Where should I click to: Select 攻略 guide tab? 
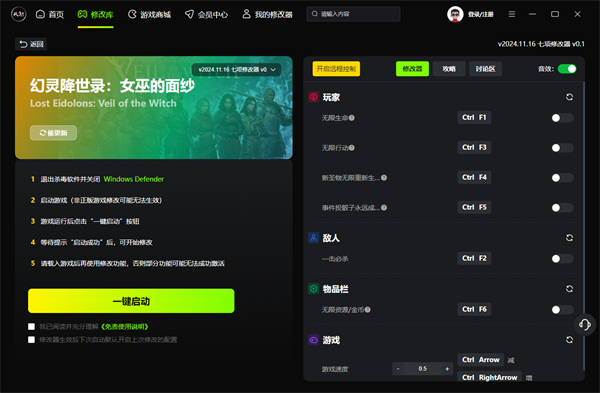click(x=449, y=69)
